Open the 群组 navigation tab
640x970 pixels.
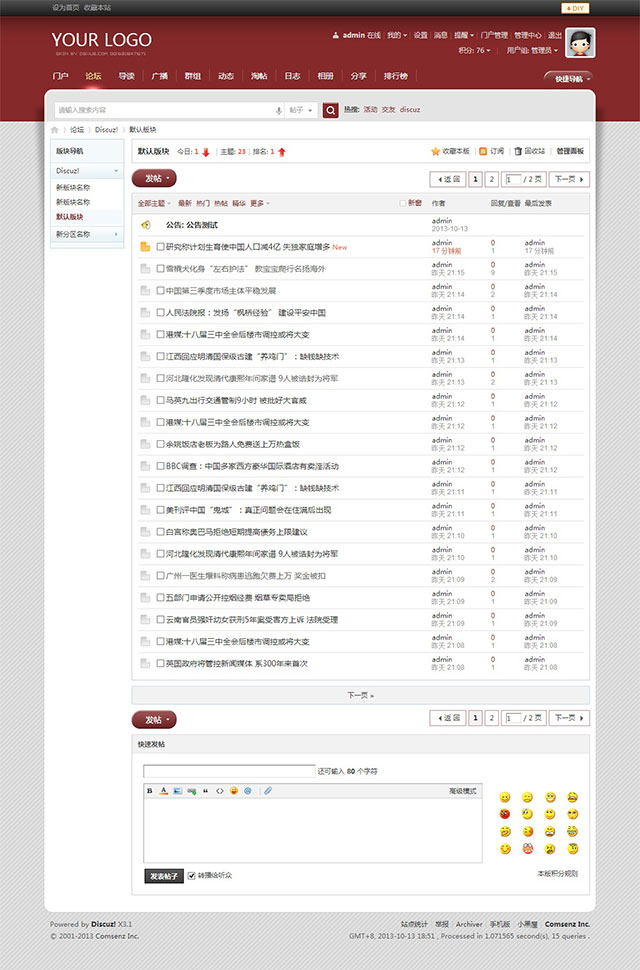coord(192,76)
